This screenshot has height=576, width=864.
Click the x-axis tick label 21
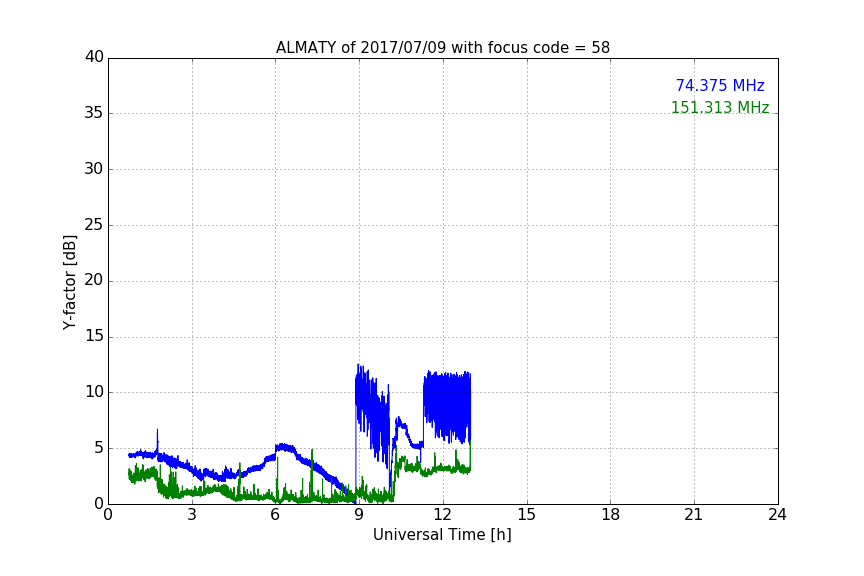[x=694, y=515]
